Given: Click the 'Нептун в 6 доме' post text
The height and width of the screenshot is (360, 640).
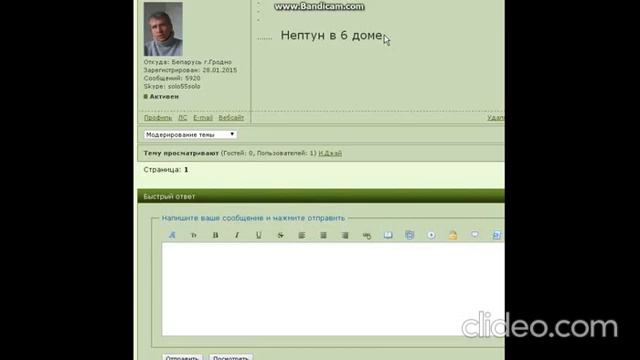Looking at the screenshot, I should click(331, 36).
